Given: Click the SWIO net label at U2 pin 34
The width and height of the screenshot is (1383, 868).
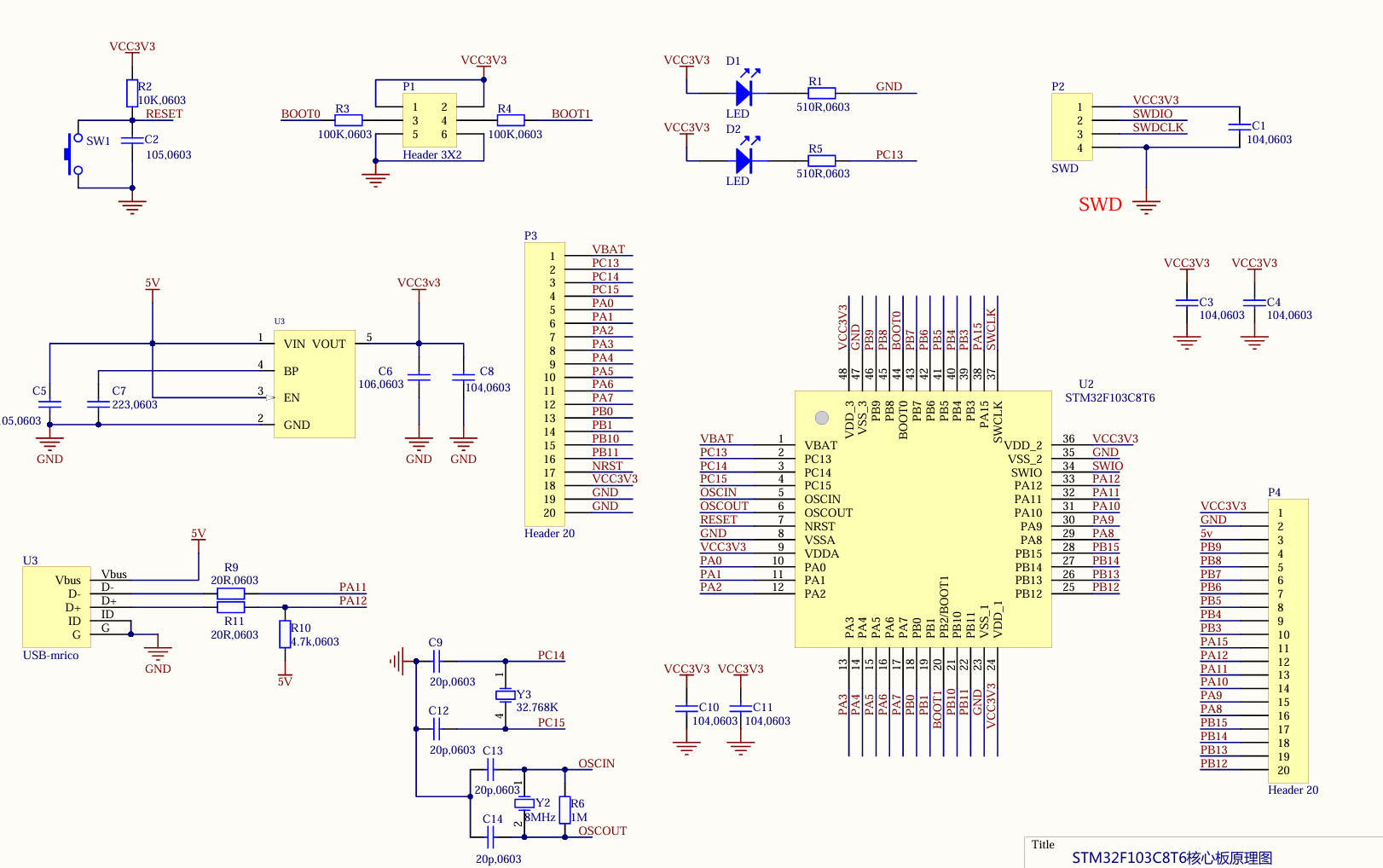Looking at the screenshot, I should click(x=1108, y=466).
